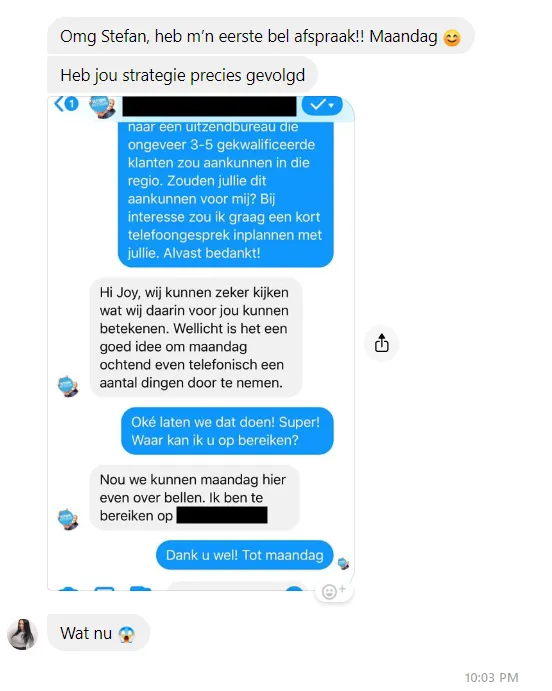Click the back arrow with unread badge

[x=67, y=104]
